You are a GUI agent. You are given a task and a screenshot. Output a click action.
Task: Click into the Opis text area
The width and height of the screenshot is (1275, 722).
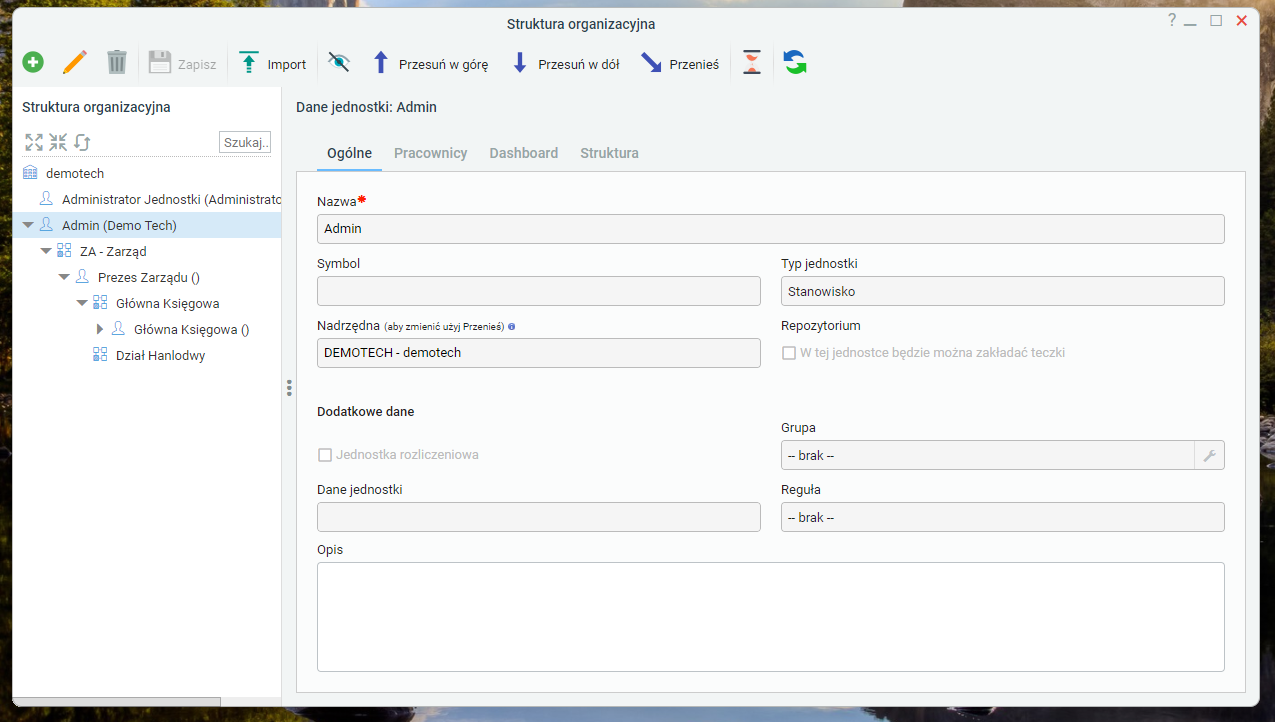770,617
